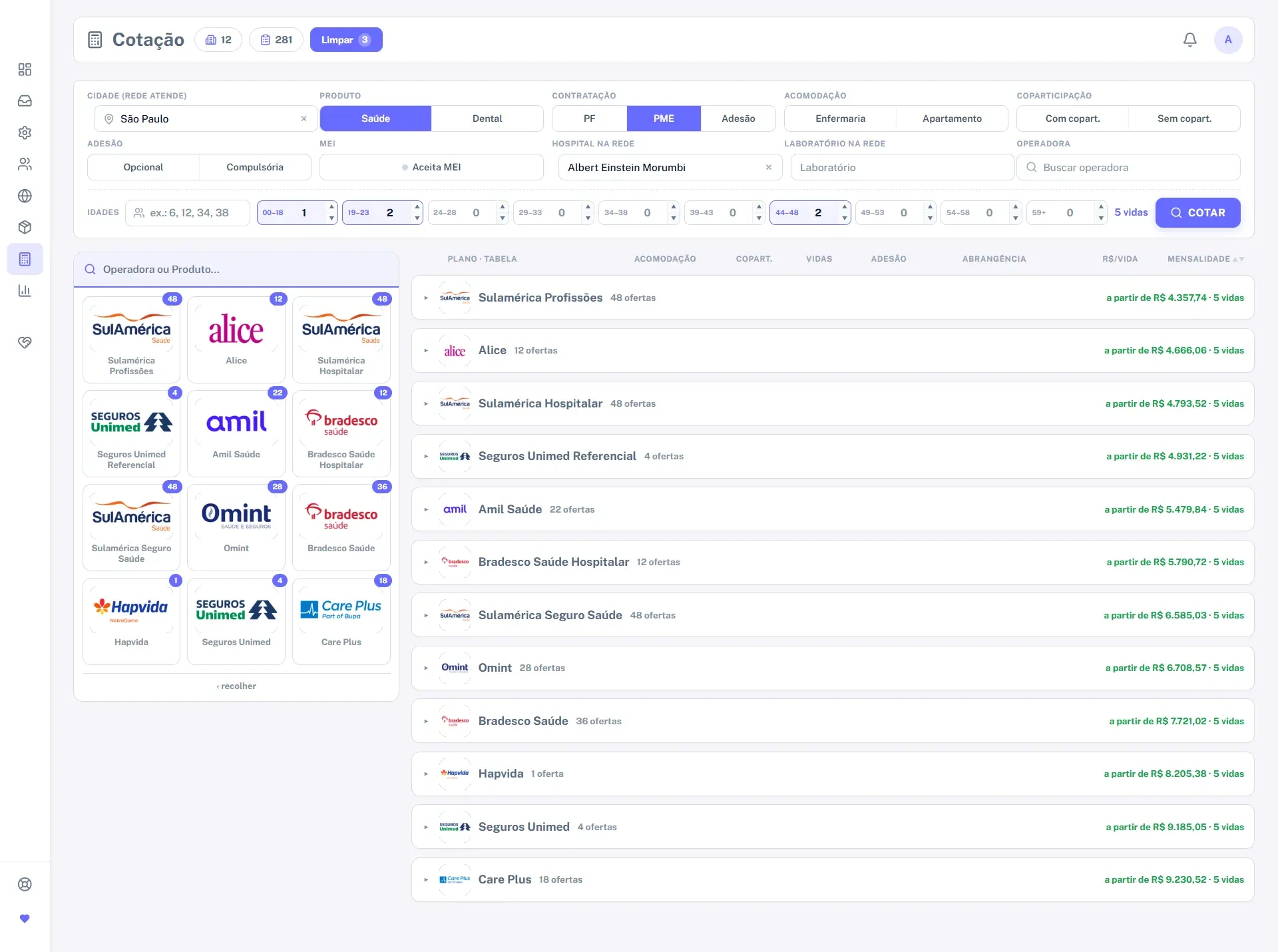The image size is (1278, 952).
Task: Filter by the Amil Saúde operator card
Action: pos(236,433)
